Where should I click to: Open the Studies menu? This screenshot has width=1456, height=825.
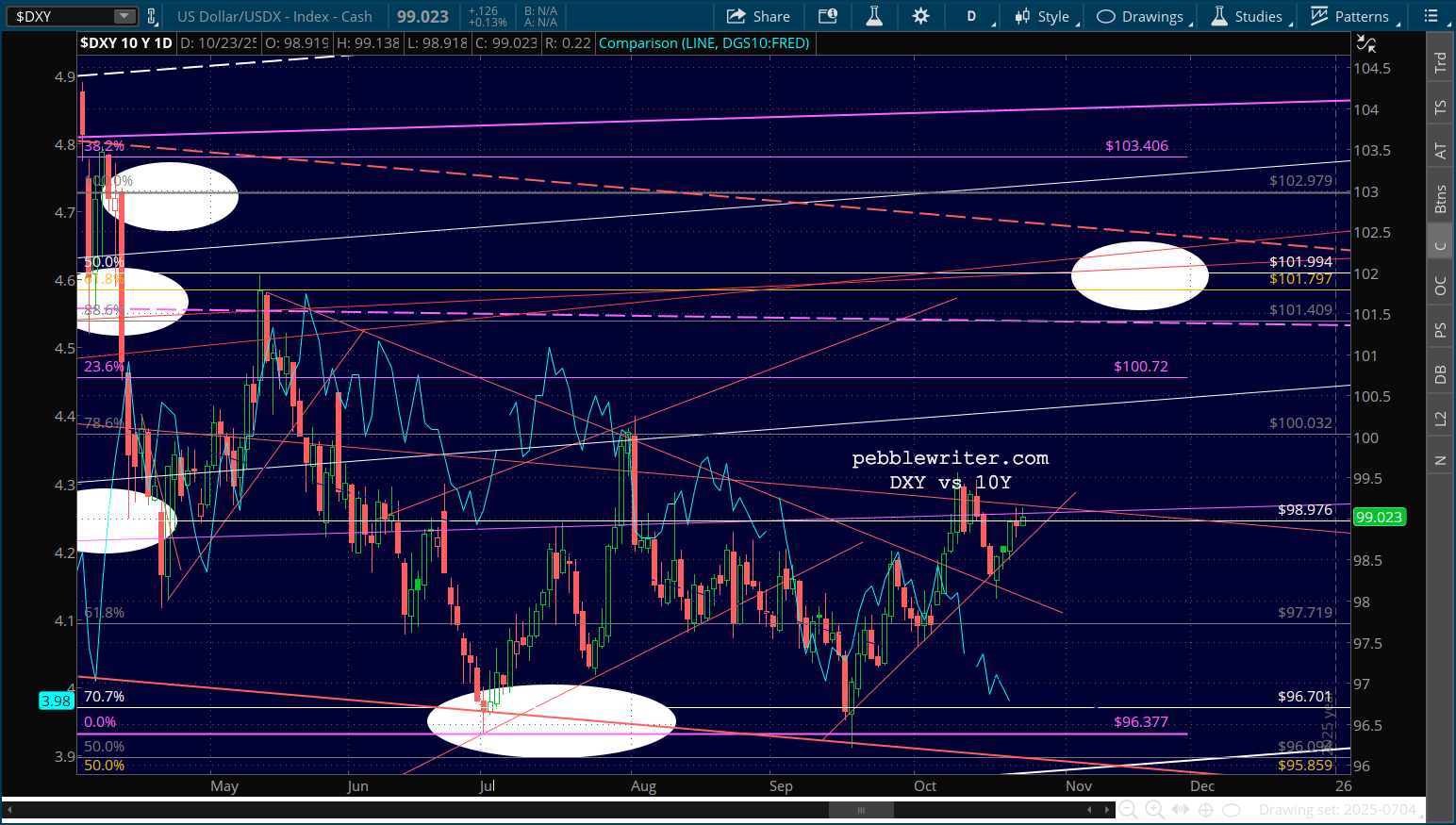click(x=1248, y=16)
